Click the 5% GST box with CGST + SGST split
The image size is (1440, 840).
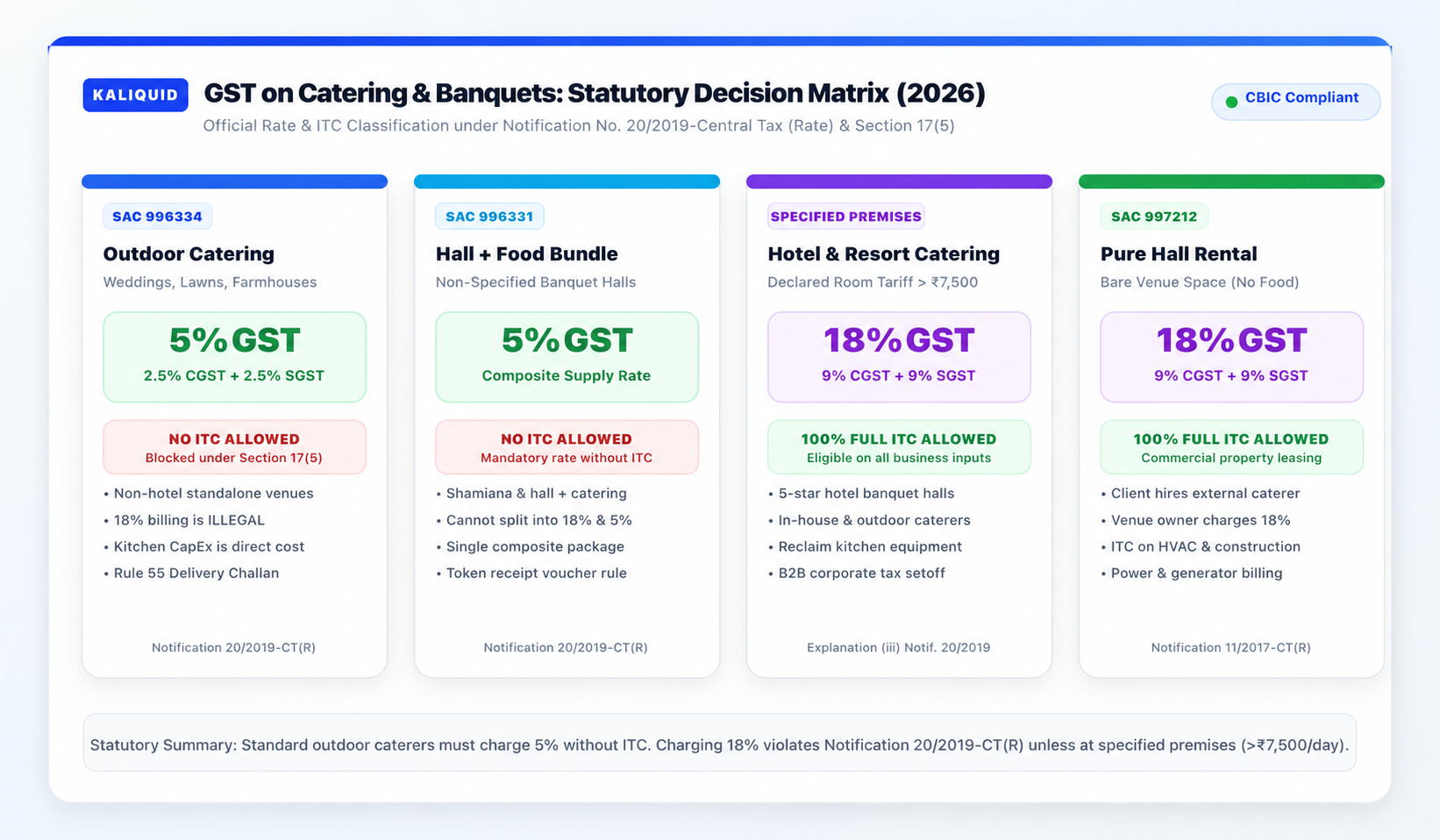click(x=234, y=357)
